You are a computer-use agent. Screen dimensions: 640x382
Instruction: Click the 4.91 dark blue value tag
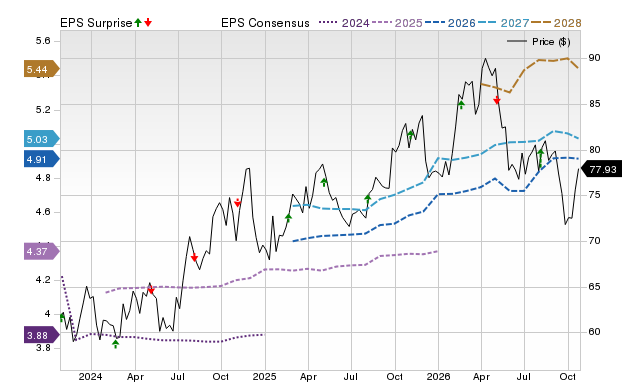click(42, 159)
